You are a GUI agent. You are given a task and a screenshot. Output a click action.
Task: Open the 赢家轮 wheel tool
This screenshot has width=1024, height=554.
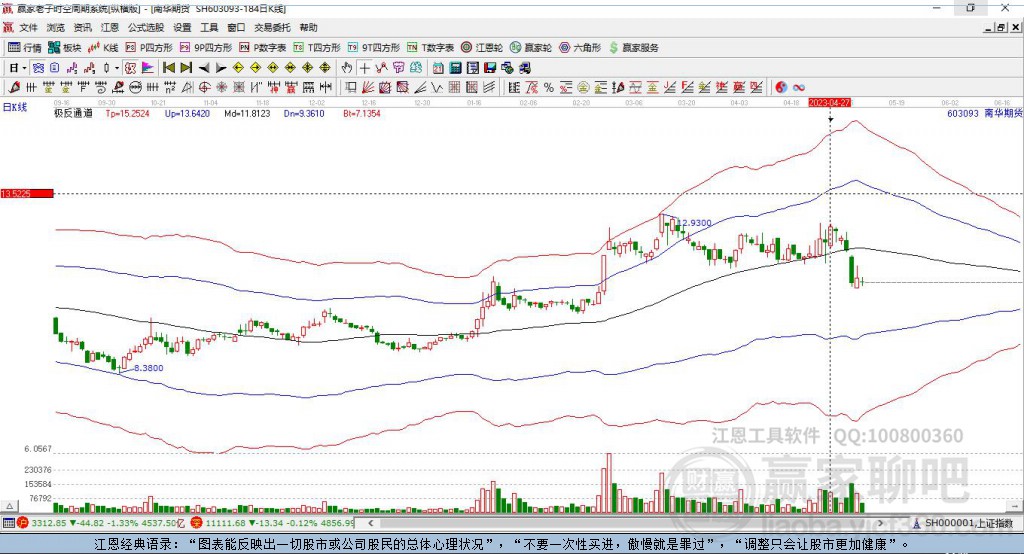pos(531,48)
